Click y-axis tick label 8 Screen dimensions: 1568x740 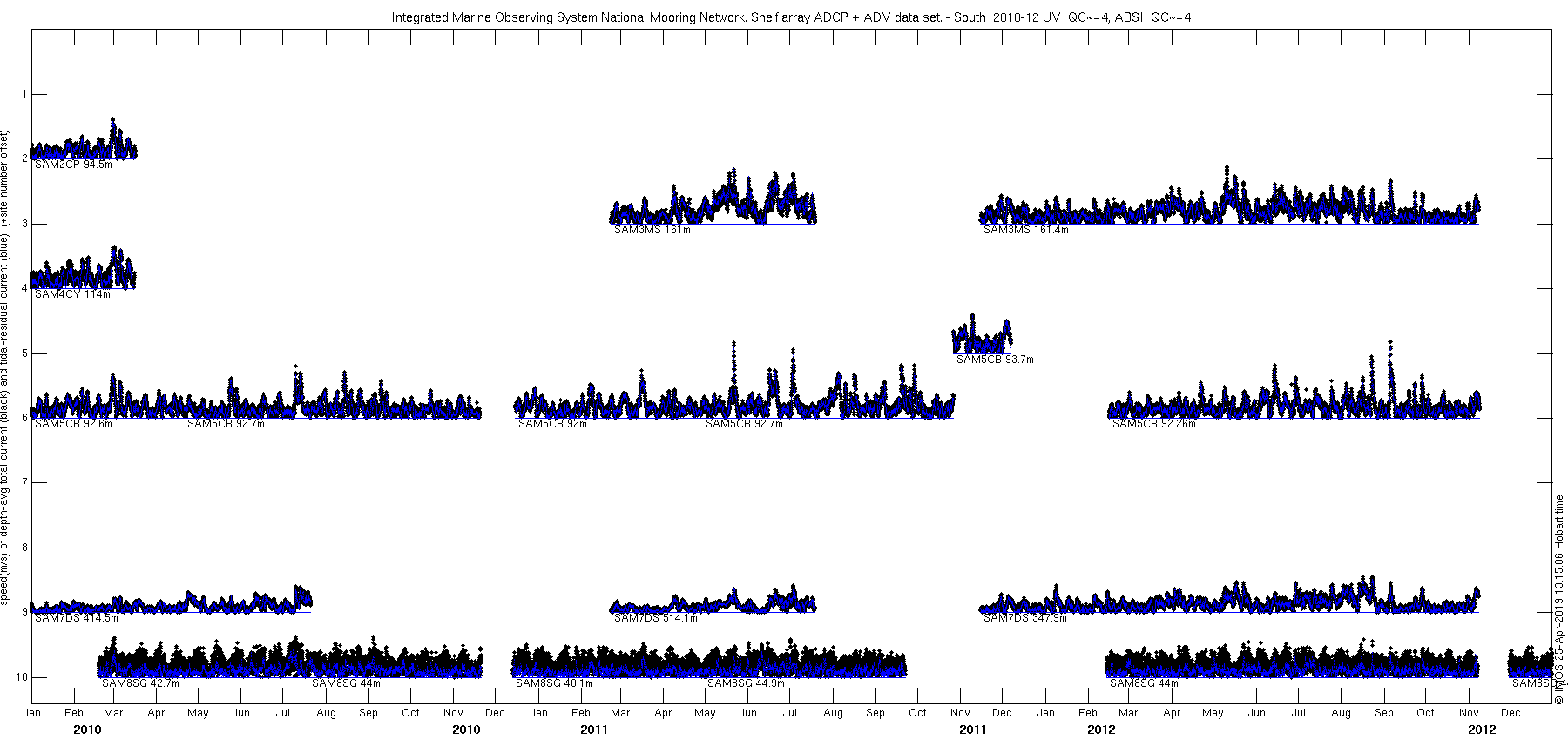(x=24, y=548)
